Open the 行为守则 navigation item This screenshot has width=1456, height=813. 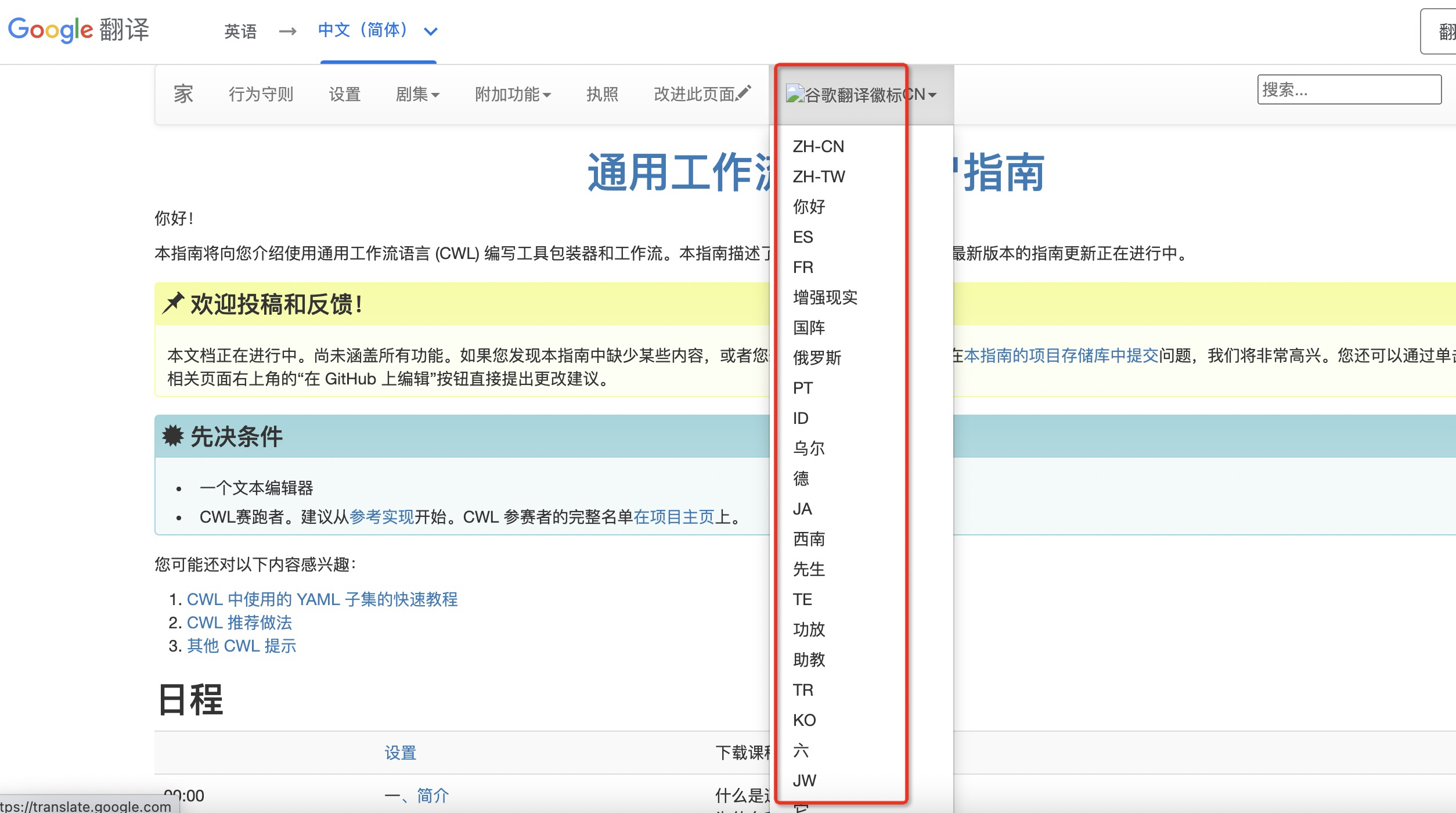[x=261, y=94]
